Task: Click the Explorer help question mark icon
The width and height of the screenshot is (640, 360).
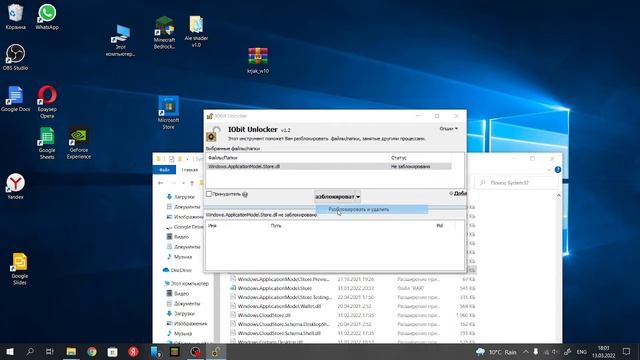Action: [558, 169]
